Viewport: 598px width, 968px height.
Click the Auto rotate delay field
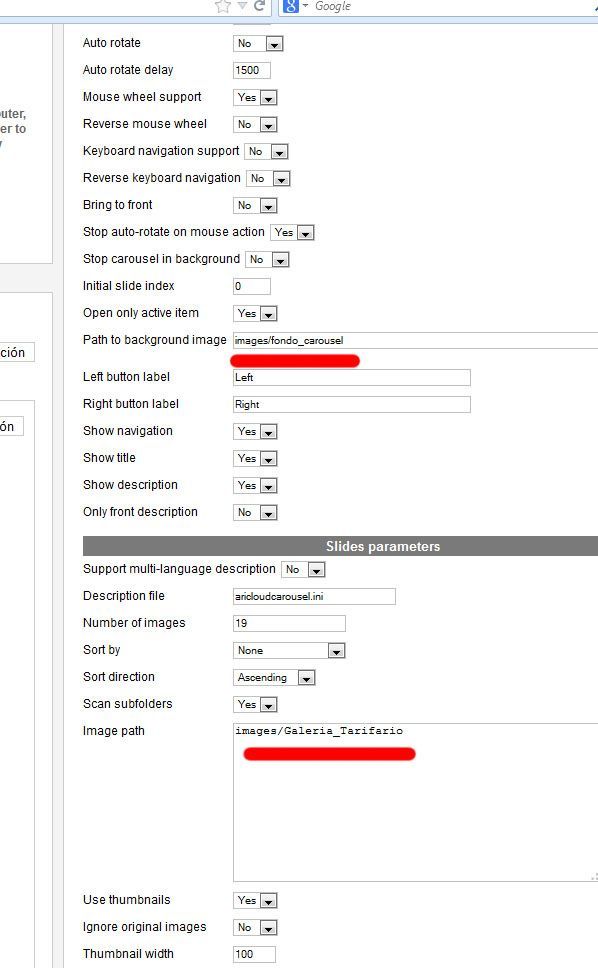click(x=252, y=70)
